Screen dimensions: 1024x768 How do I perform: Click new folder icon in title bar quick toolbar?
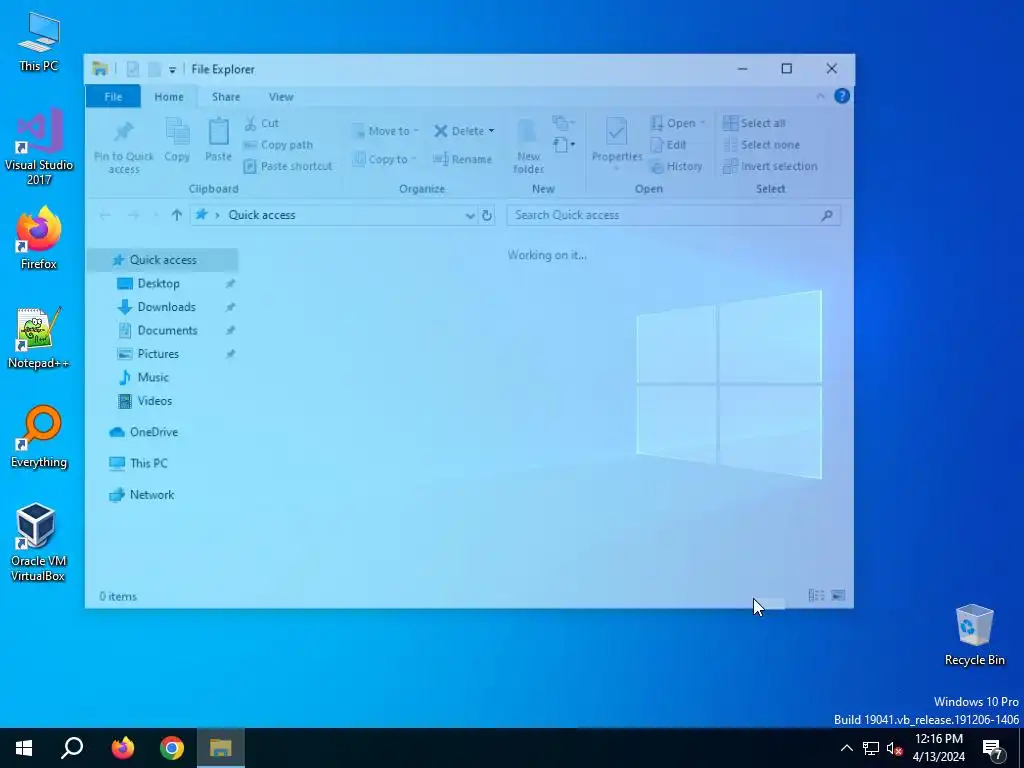(154, 69)
